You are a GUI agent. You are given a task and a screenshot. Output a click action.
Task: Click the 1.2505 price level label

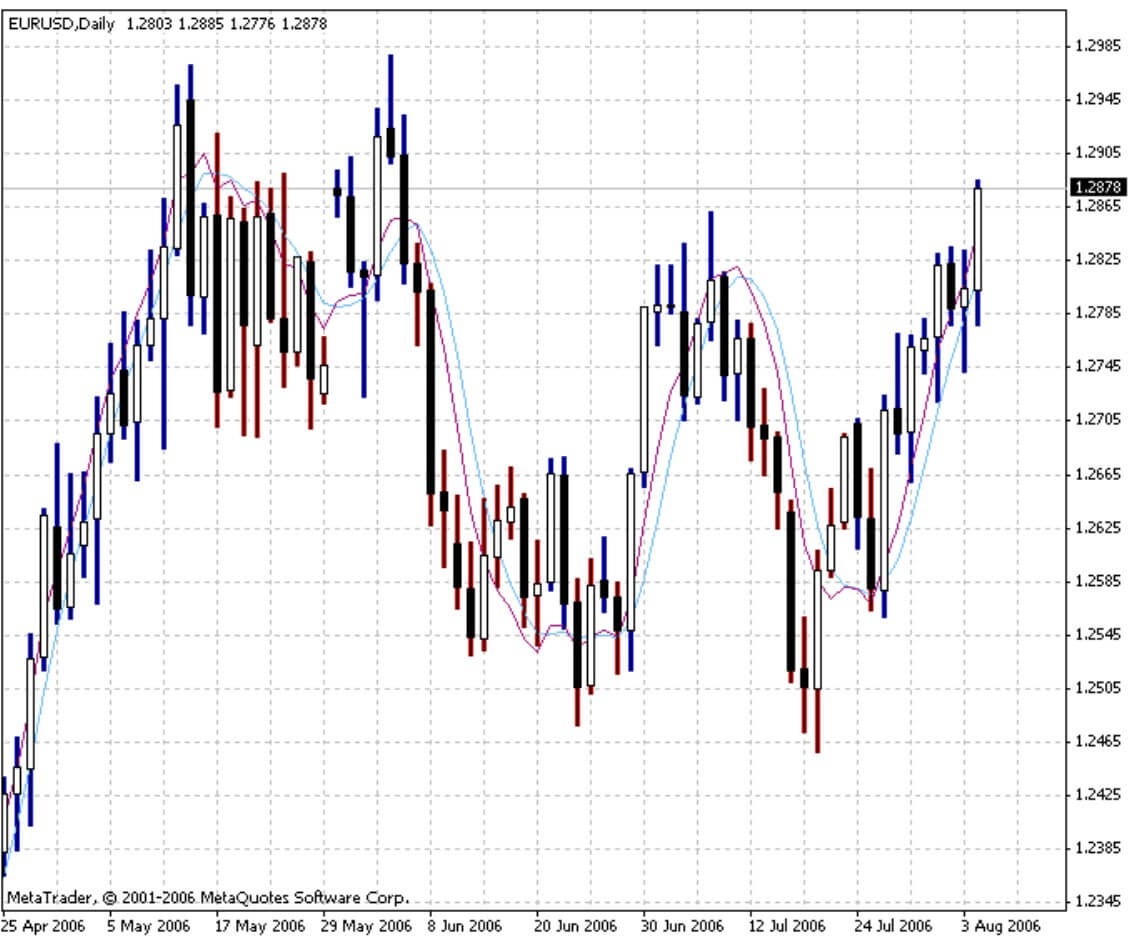[x=1098, y=688]
